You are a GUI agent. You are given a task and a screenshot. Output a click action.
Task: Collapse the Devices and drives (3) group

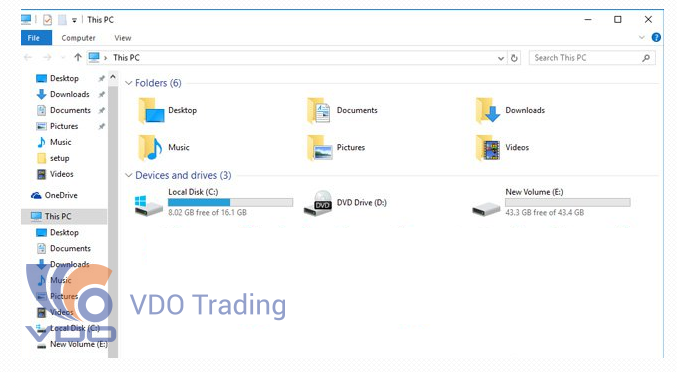[x=128, y=175]
